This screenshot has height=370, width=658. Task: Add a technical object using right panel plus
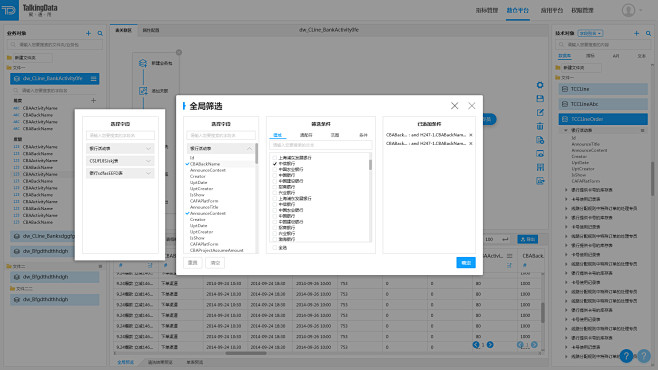[637, 33]
